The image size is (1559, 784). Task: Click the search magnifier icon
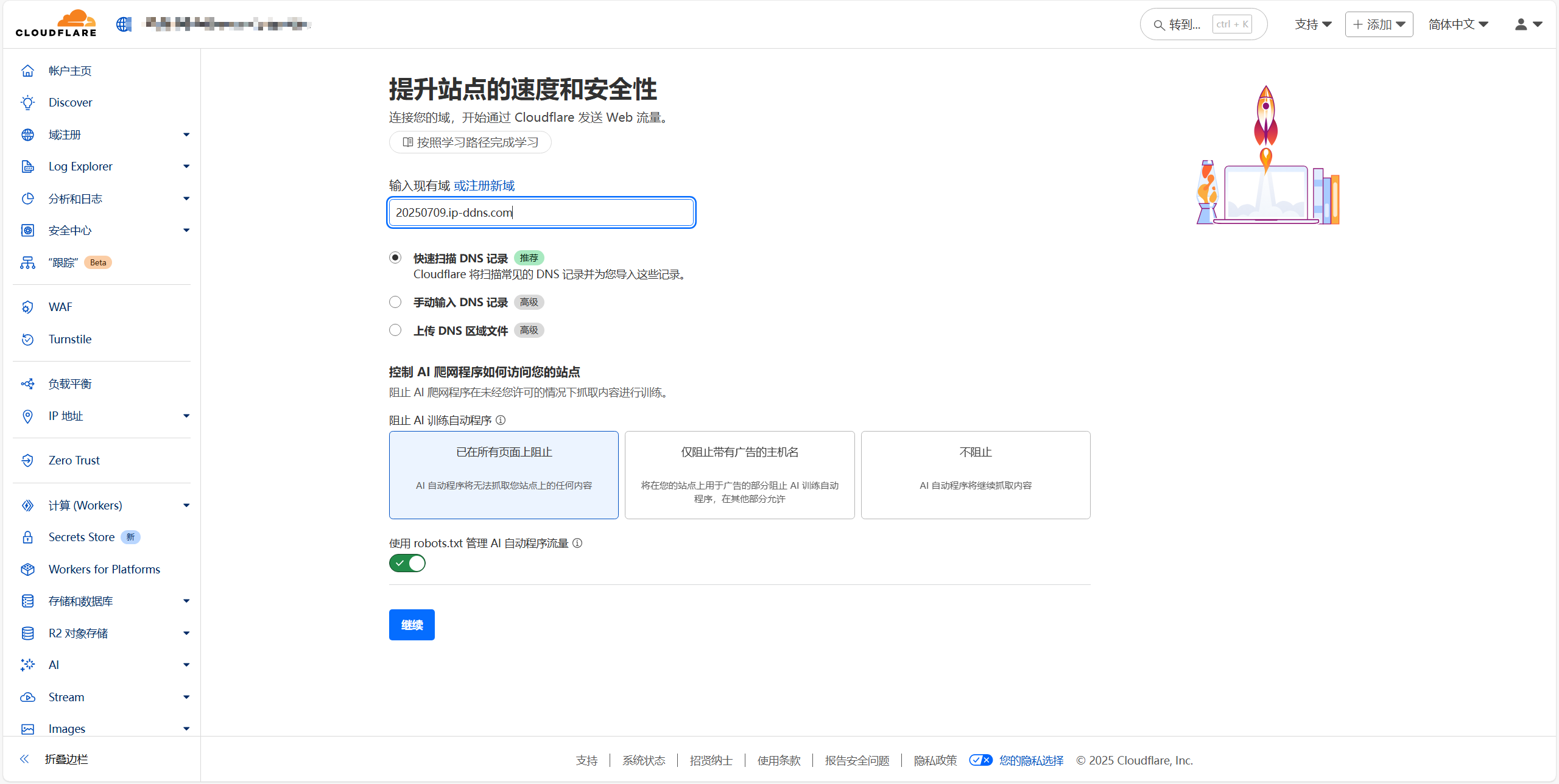[x=1159, y=25]
